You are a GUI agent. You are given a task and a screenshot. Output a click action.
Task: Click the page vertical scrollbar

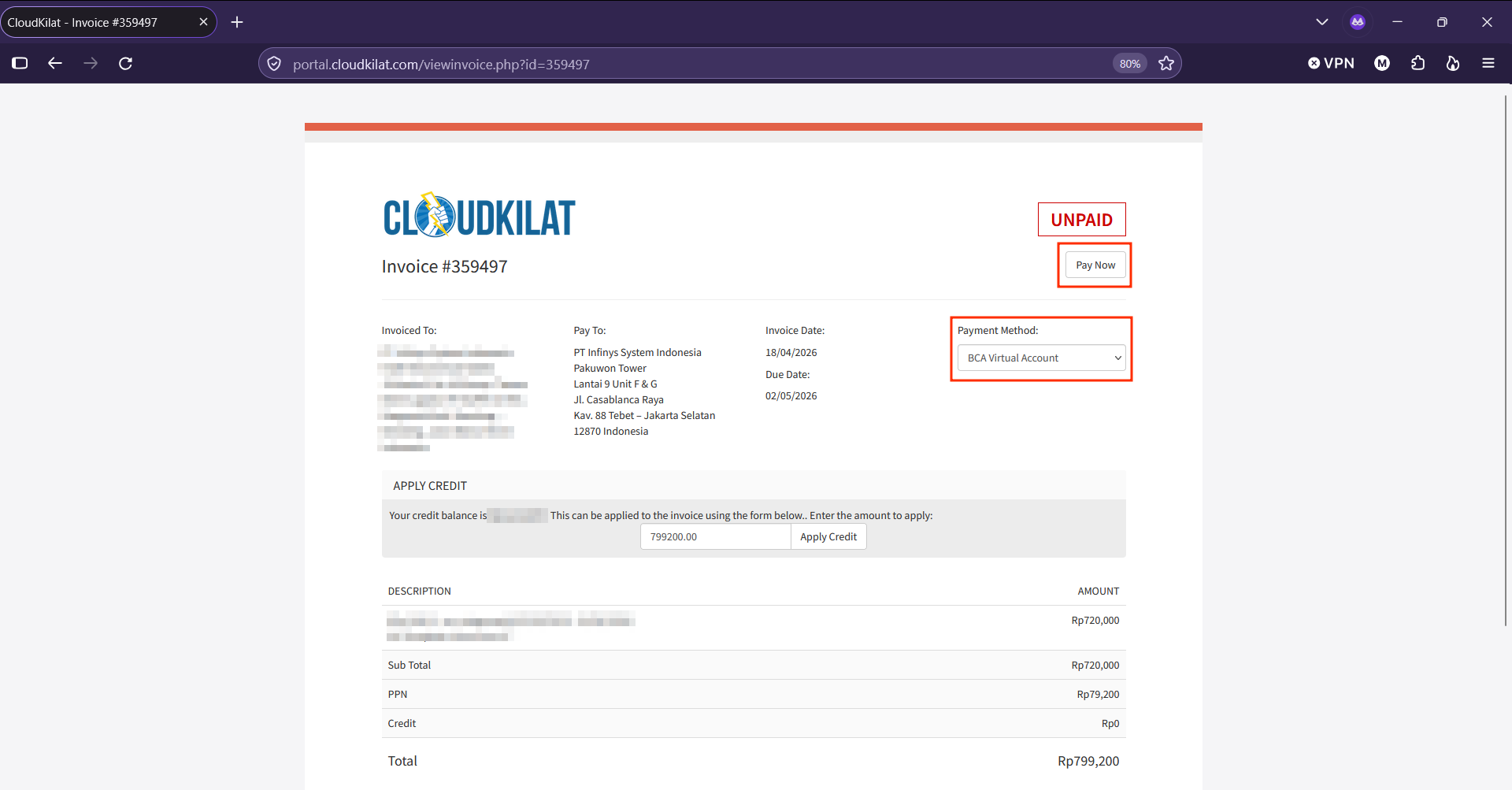[x=1505, y=359]
